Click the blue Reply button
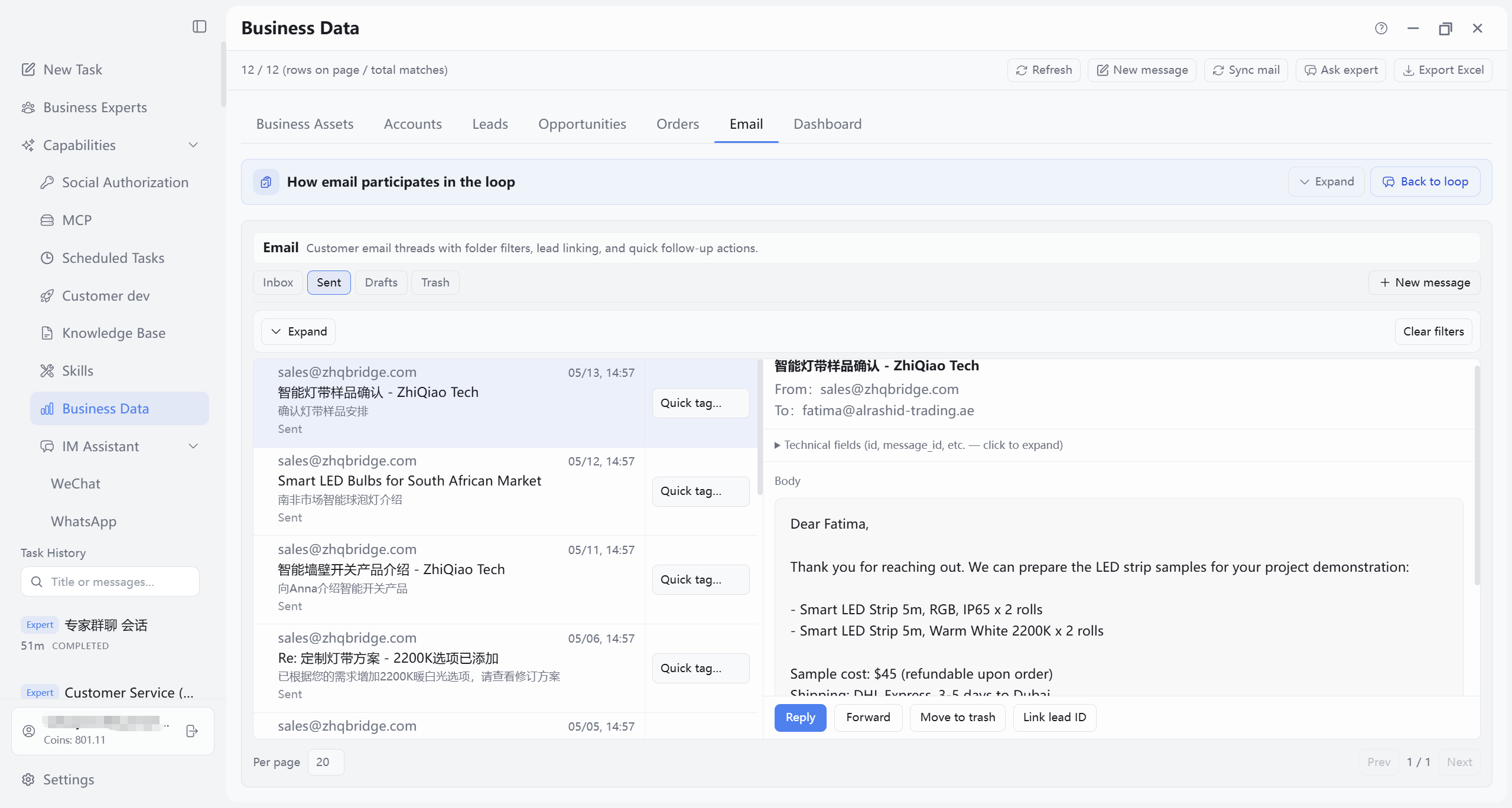Image resolution: width=1512 pixels, height=808 pixels. [800, 718]
